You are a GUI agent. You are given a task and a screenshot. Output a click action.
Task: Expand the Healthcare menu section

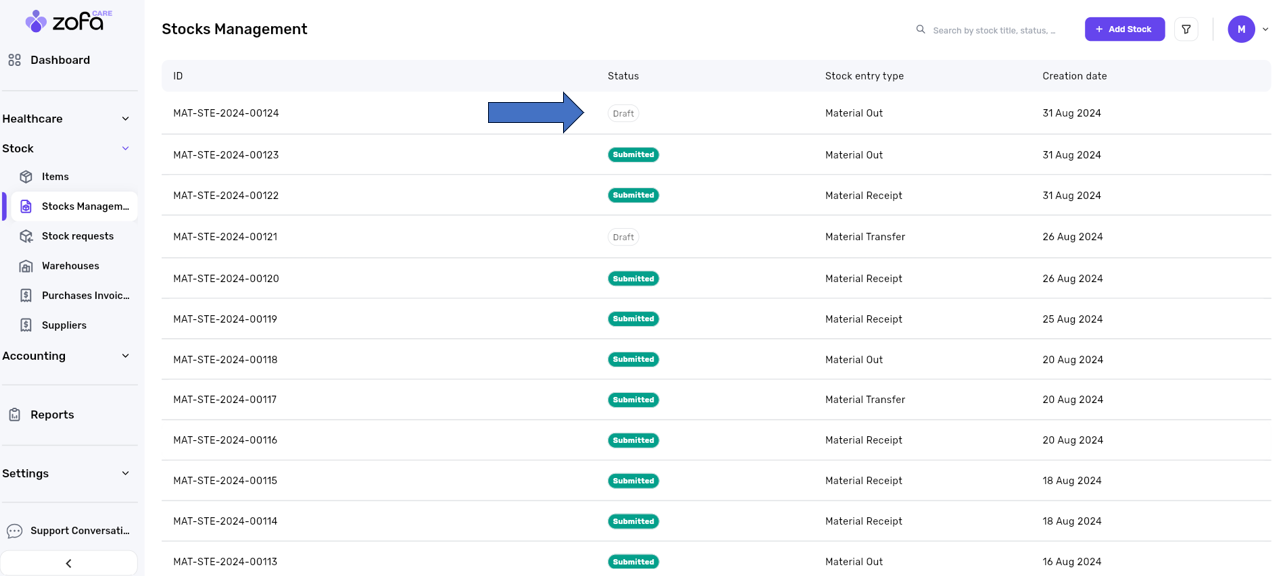click(x=125, y=119)
